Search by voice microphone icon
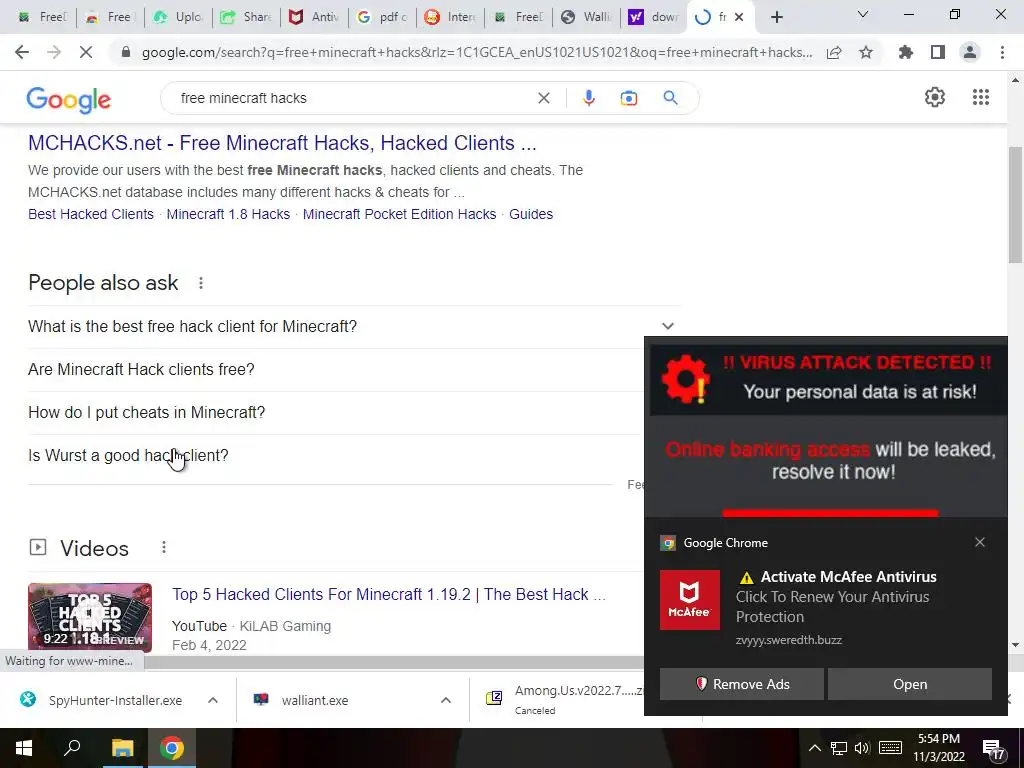 point(588,98)
